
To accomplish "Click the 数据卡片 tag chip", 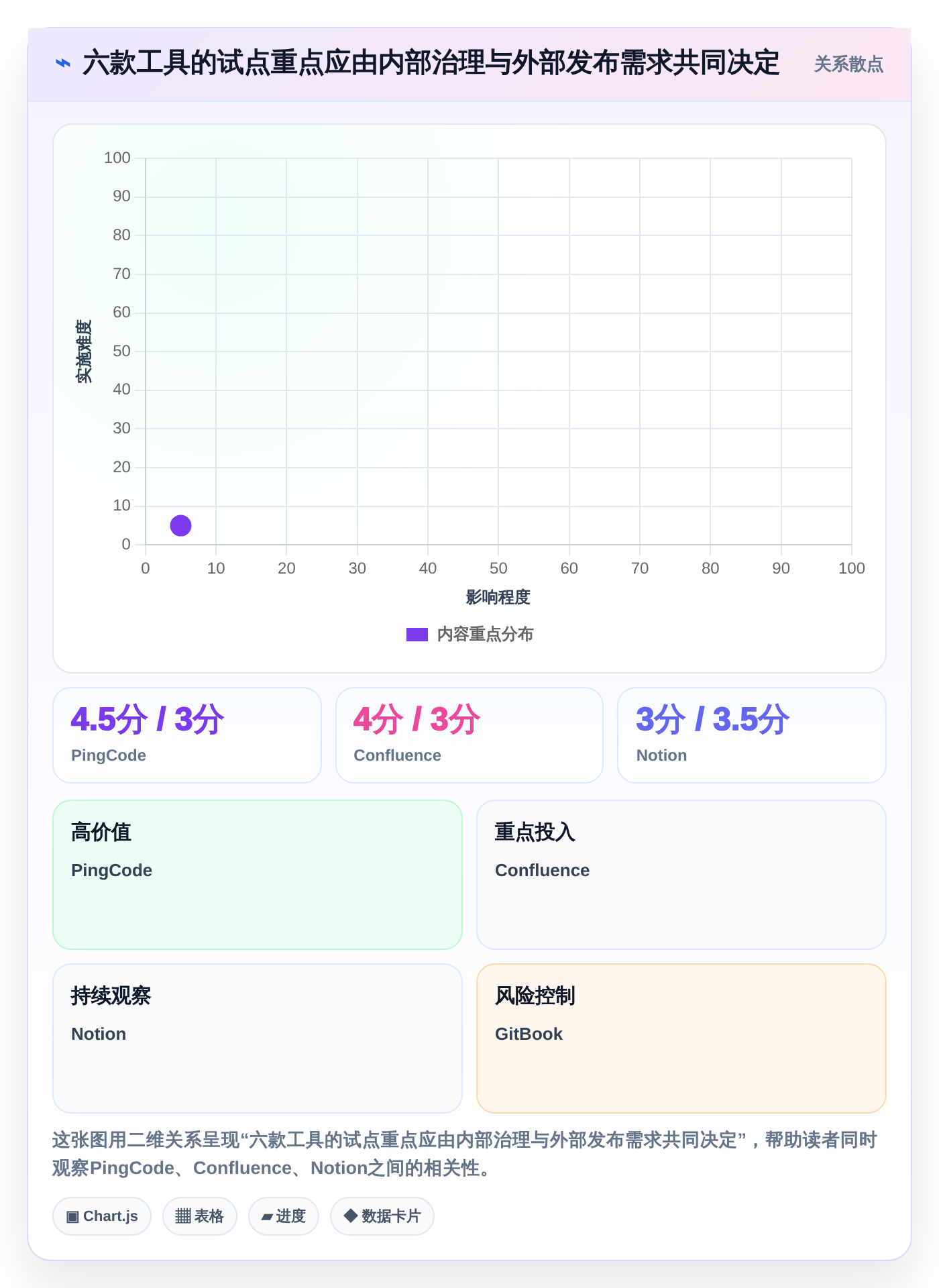I will pos(382,1216).
